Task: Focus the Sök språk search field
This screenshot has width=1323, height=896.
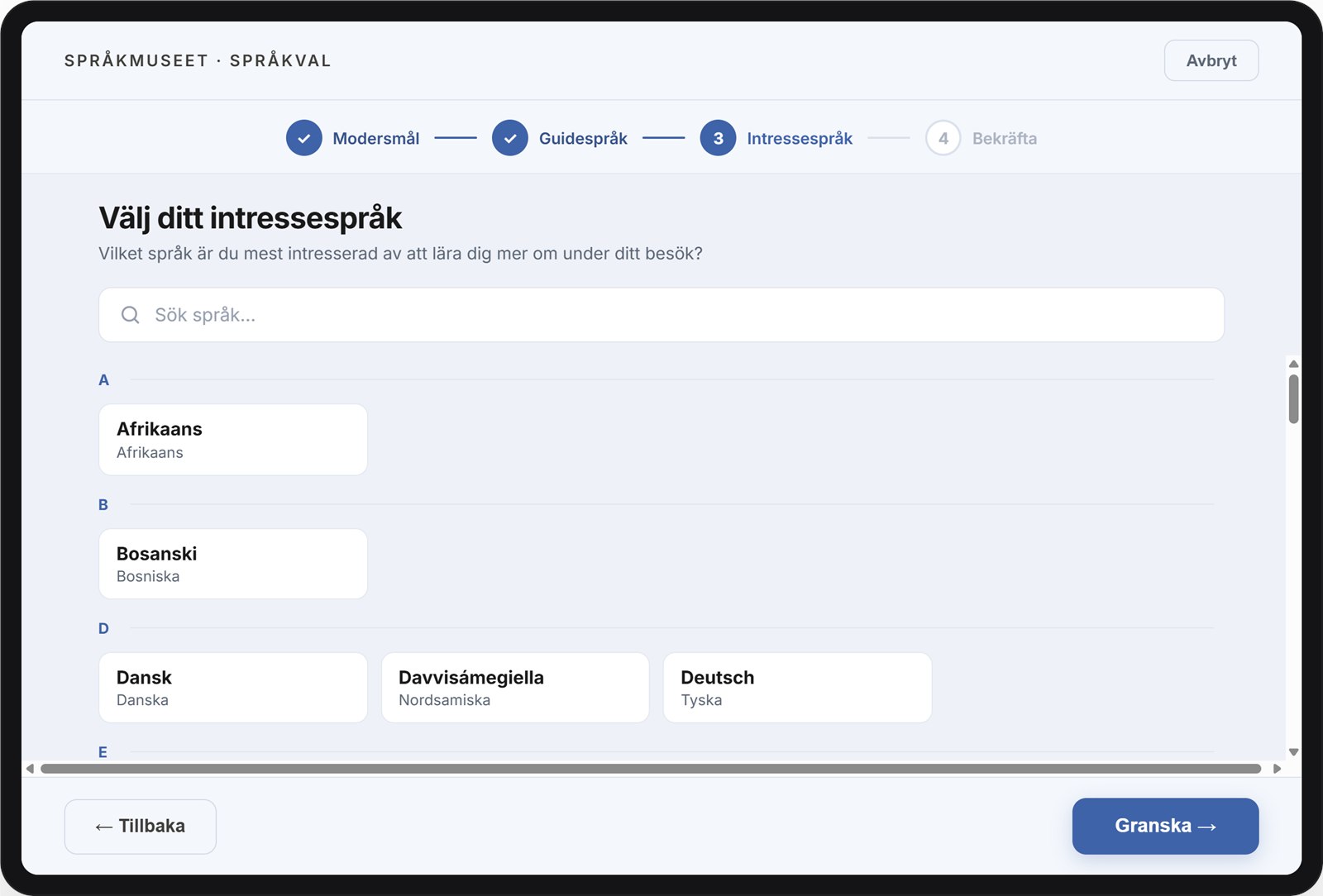Action: [661, 315]
